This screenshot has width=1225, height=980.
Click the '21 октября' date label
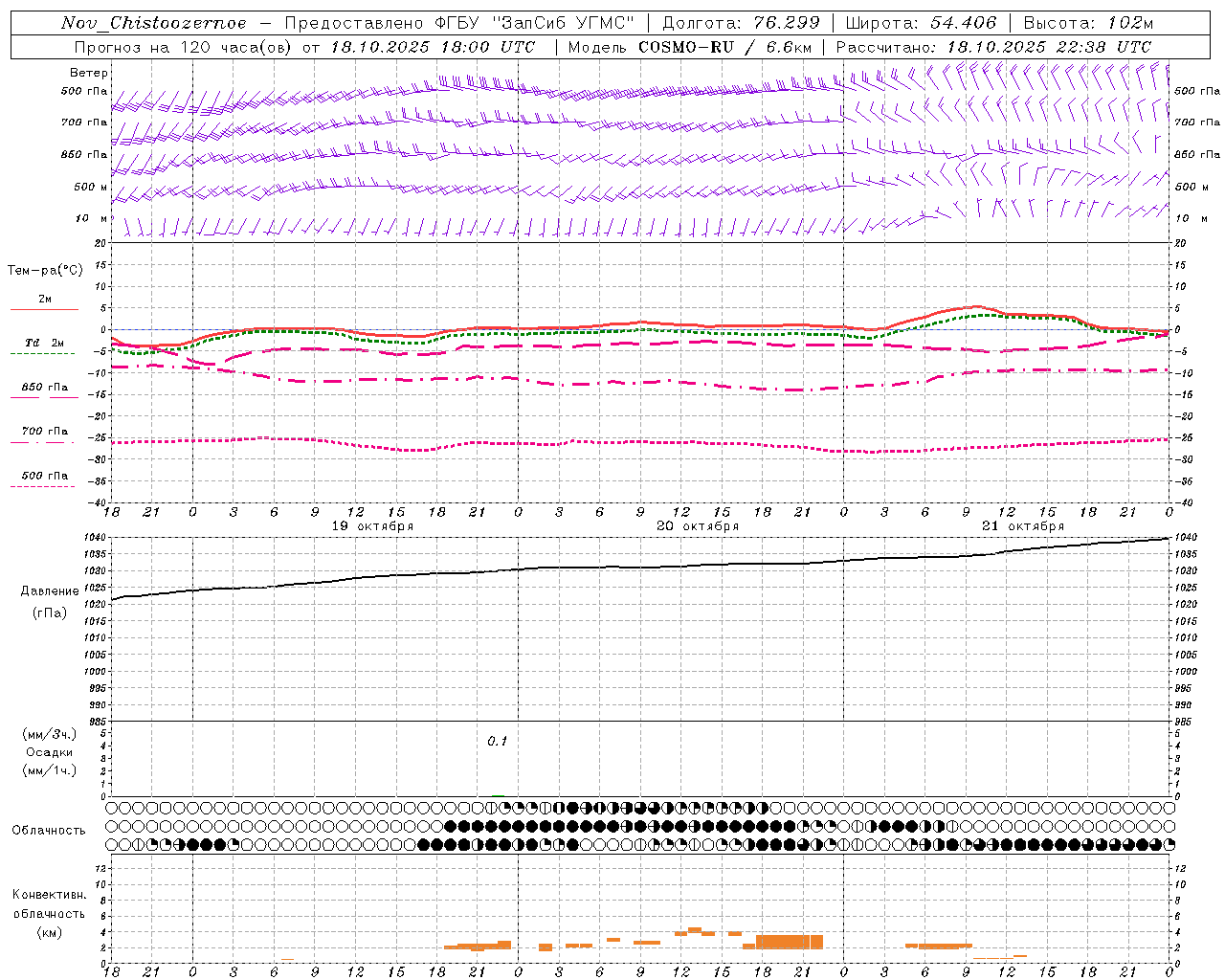(1023, 526)
